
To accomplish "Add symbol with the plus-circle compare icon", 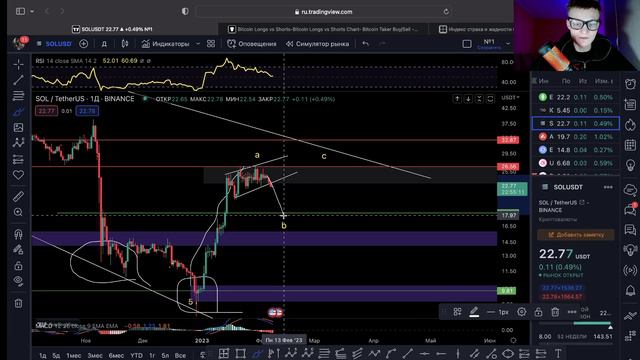I will pyautogui.click(x=83, y=44).
